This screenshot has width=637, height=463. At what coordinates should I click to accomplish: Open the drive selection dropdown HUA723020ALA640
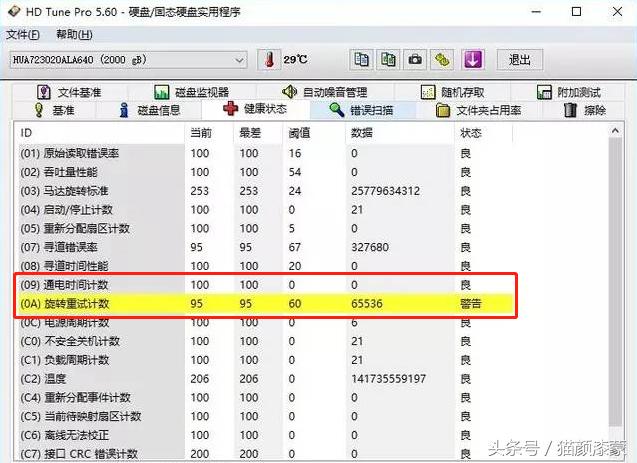(128, 60)
